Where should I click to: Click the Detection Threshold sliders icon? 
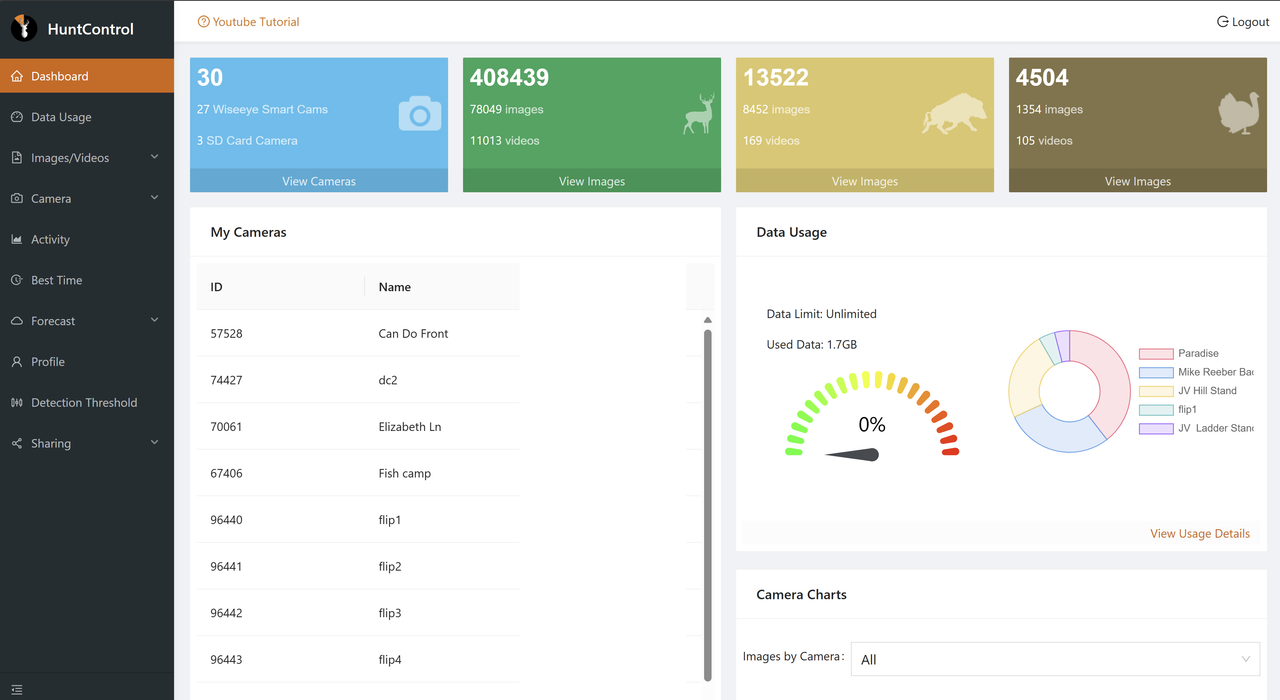(17, 403)
